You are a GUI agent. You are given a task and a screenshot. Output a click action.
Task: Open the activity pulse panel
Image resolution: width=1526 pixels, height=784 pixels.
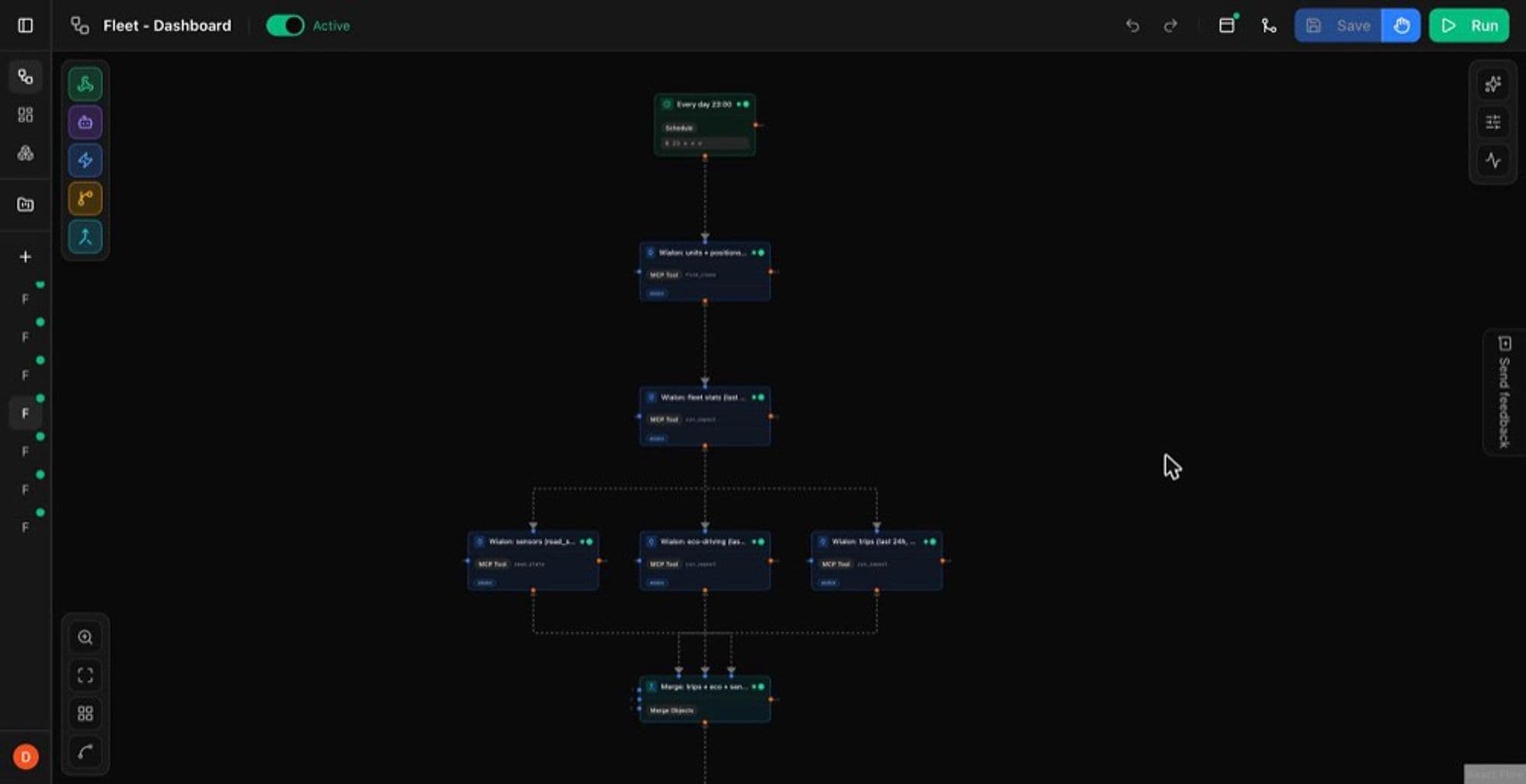click(x=1492, y=160)
